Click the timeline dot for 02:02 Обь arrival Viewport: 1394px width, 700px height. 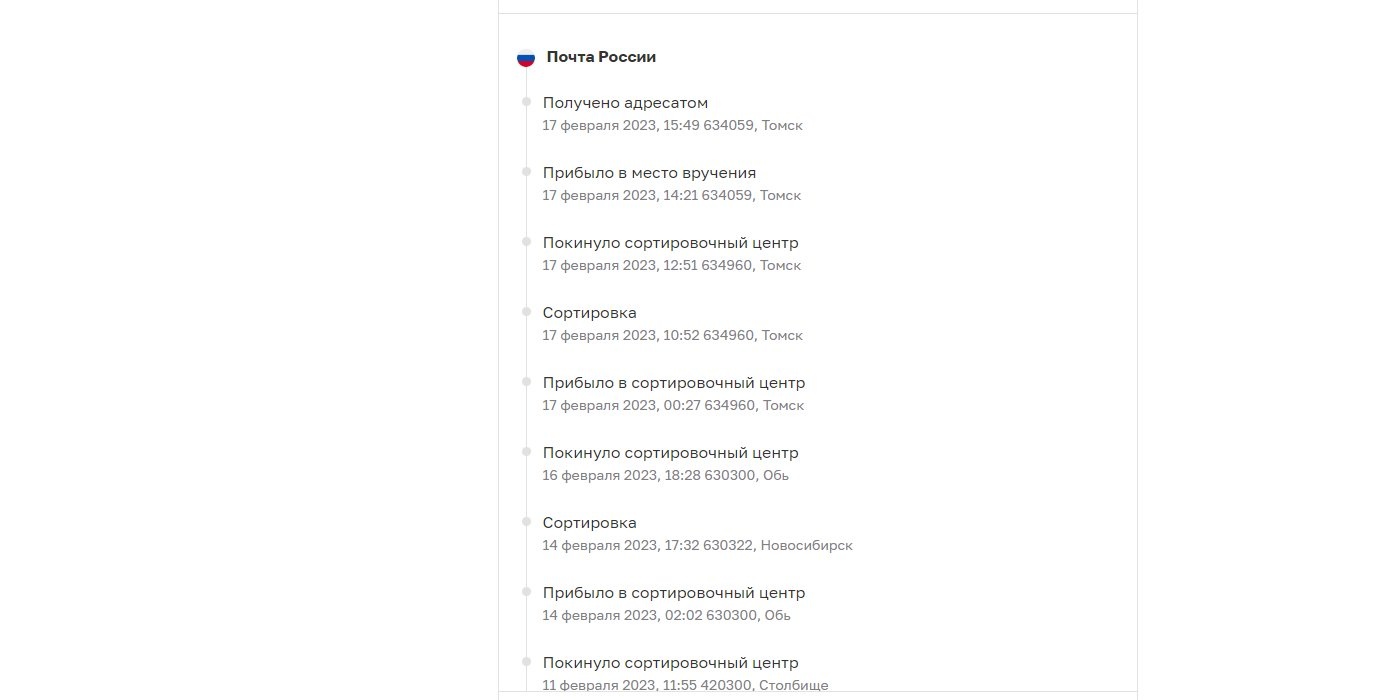[526, 591]
